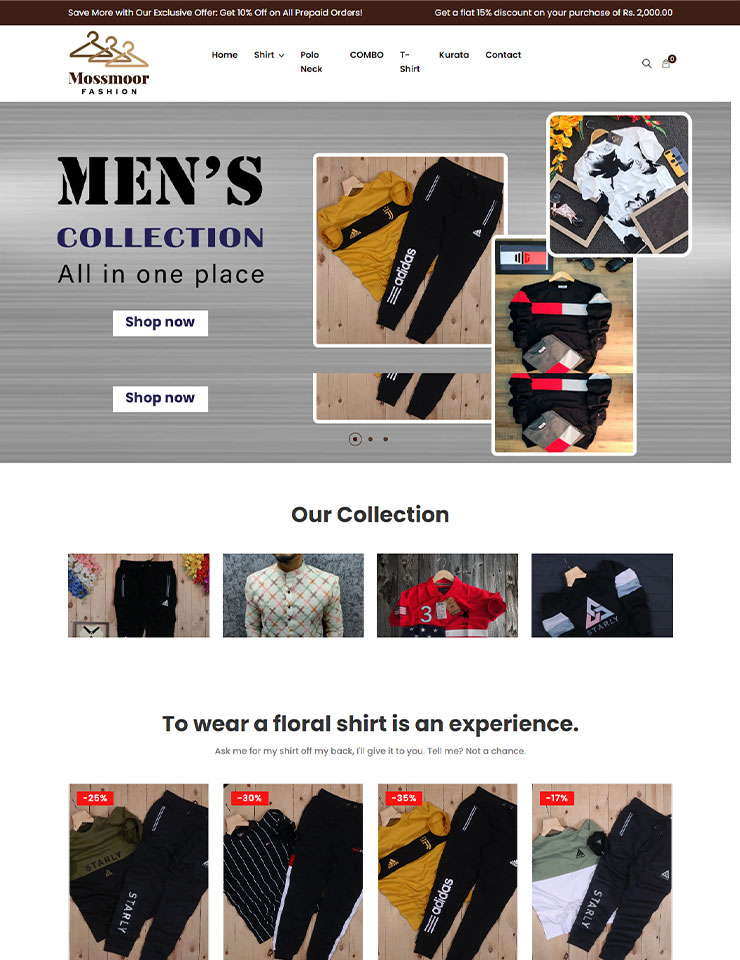Click the -30% discount badge
The image size is (740, 960).
pos(250,798)
